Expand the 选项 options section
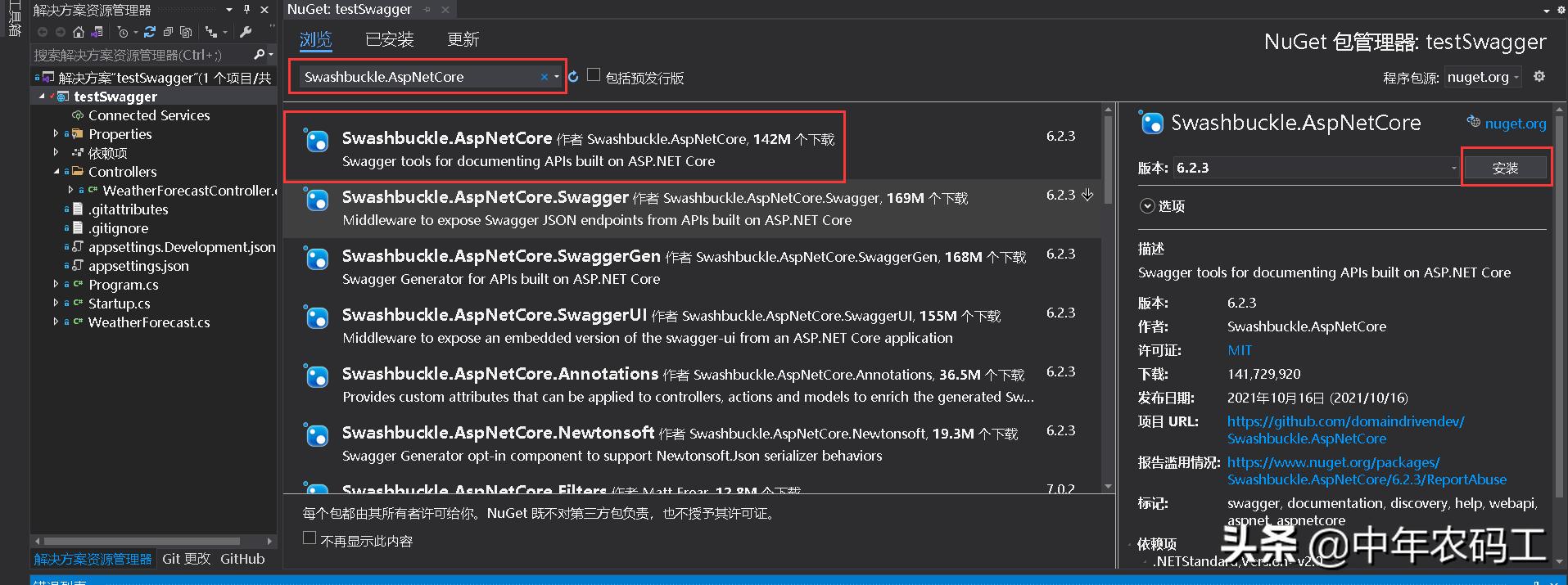Viewport: 1568px width, 585px height. (x=1147, y=206)
